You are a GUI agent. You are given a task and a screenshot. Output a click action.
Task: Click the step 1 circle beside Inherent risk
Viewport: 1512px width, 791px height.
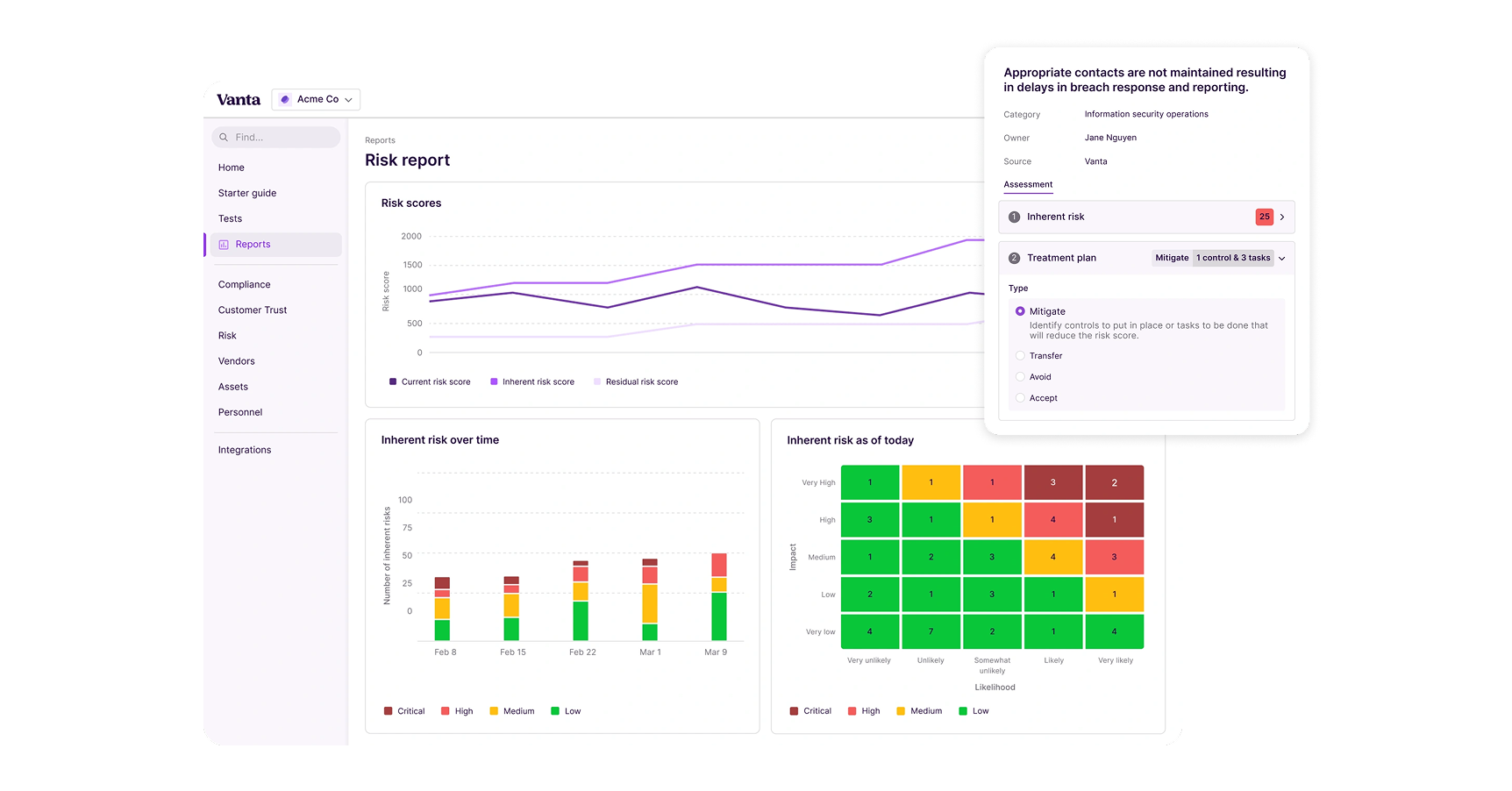coord(1014,217)
